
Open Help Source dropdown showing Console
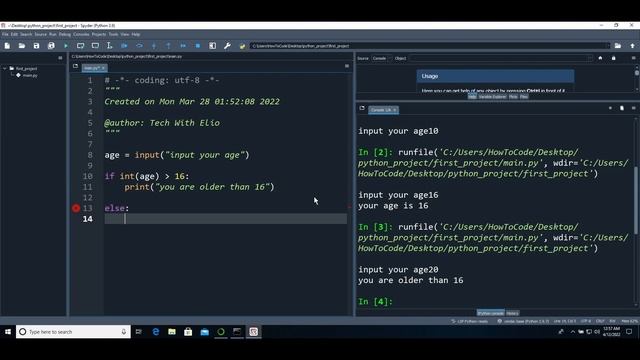tap(382, 58)
